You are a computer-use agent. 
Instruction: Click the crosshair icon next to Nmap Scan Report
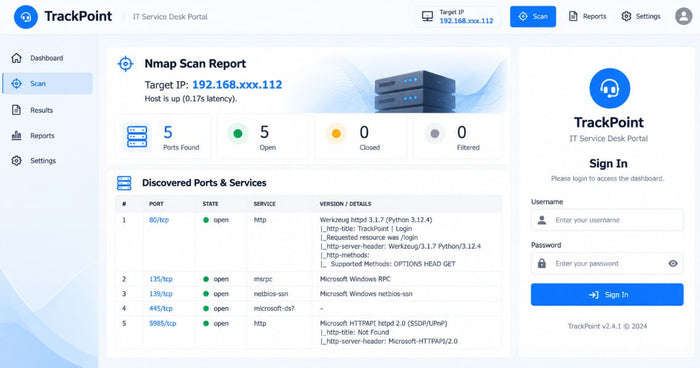tap(125, 64)
